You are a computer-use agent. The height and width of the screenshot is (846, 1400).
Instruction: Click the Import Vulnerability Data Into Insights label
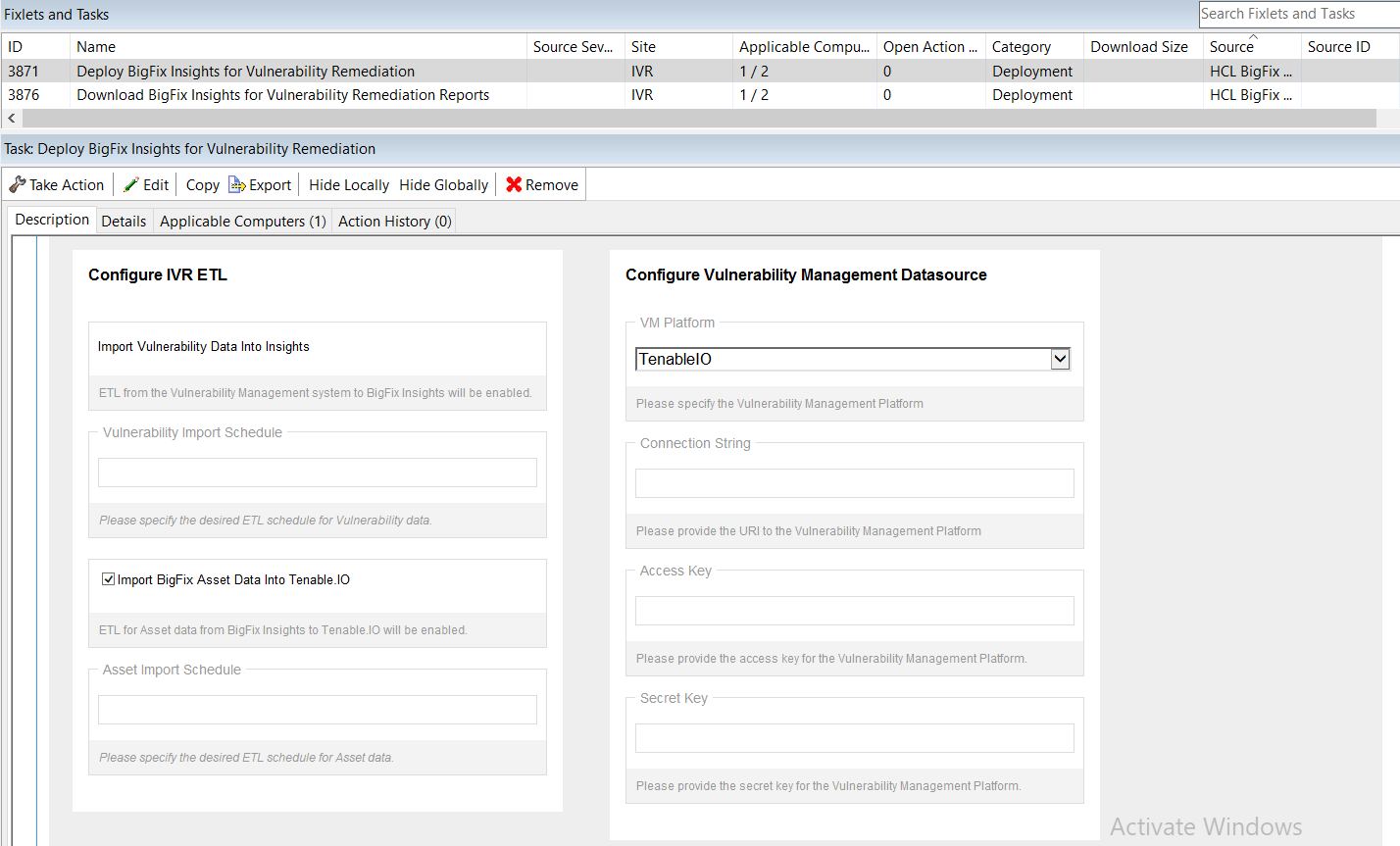204,346
